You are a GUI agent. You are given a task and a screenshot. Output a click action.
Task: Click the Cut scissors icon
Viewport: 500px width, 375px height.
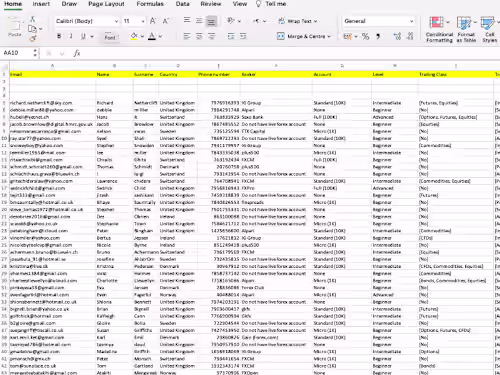(32, 19)
